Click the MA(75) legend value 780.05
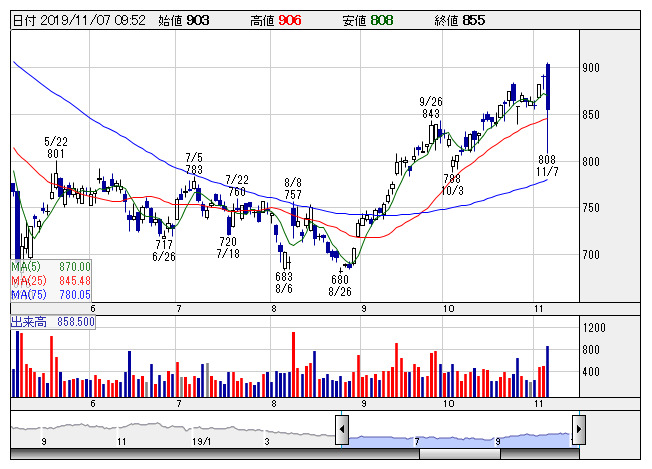652x469 pixels. pyautogui.click(x=74, y=295)
